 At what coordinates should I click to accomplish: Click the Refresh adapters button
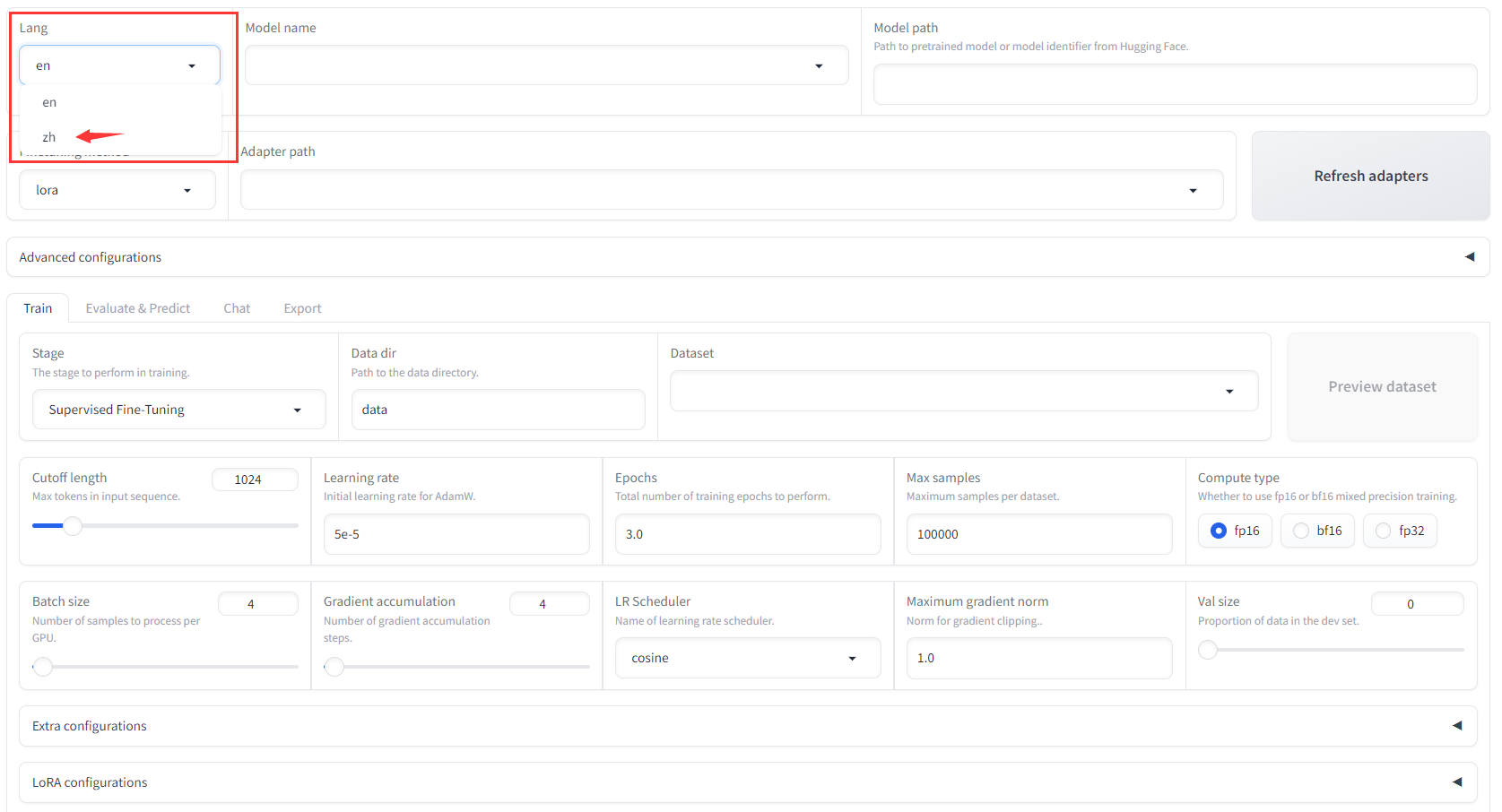[x=1370, y=176]
